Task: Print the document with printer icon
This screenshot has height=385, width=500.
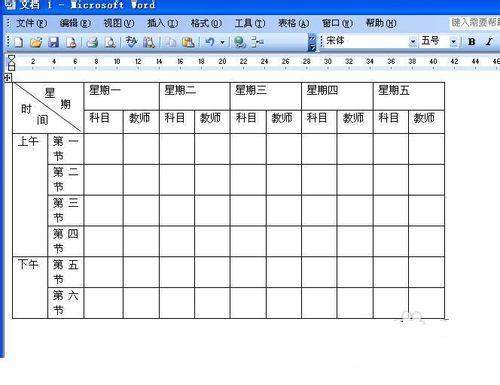Action: 92,42
